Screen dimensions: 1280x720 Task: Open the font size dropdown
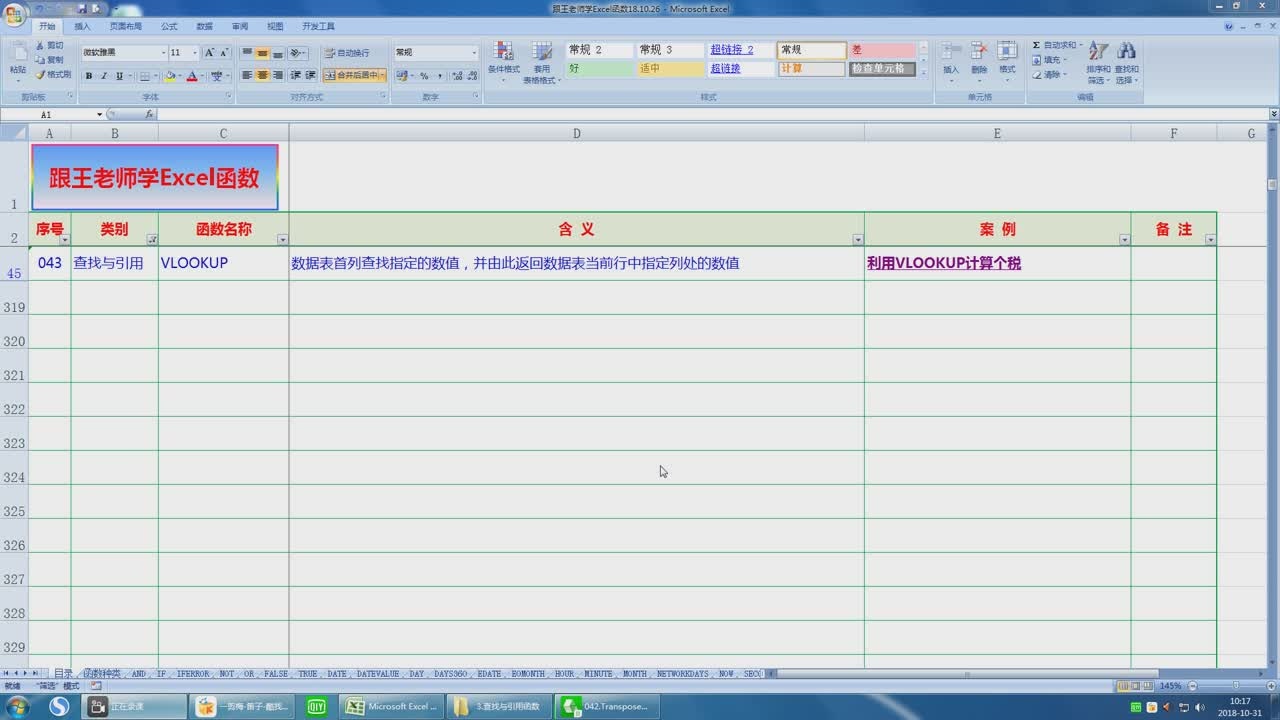click(x=195, y=52)
